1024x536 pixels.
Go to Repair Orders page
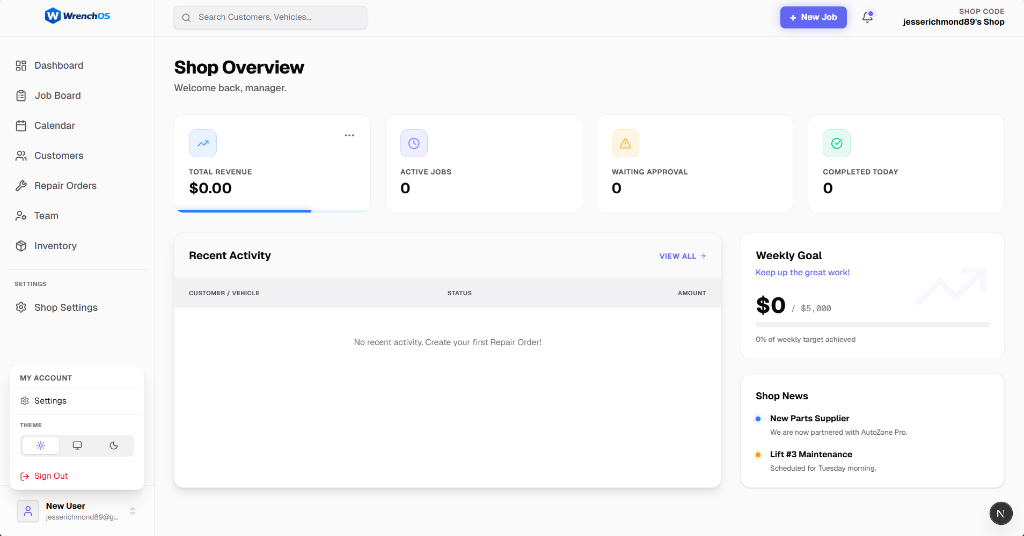65,186
